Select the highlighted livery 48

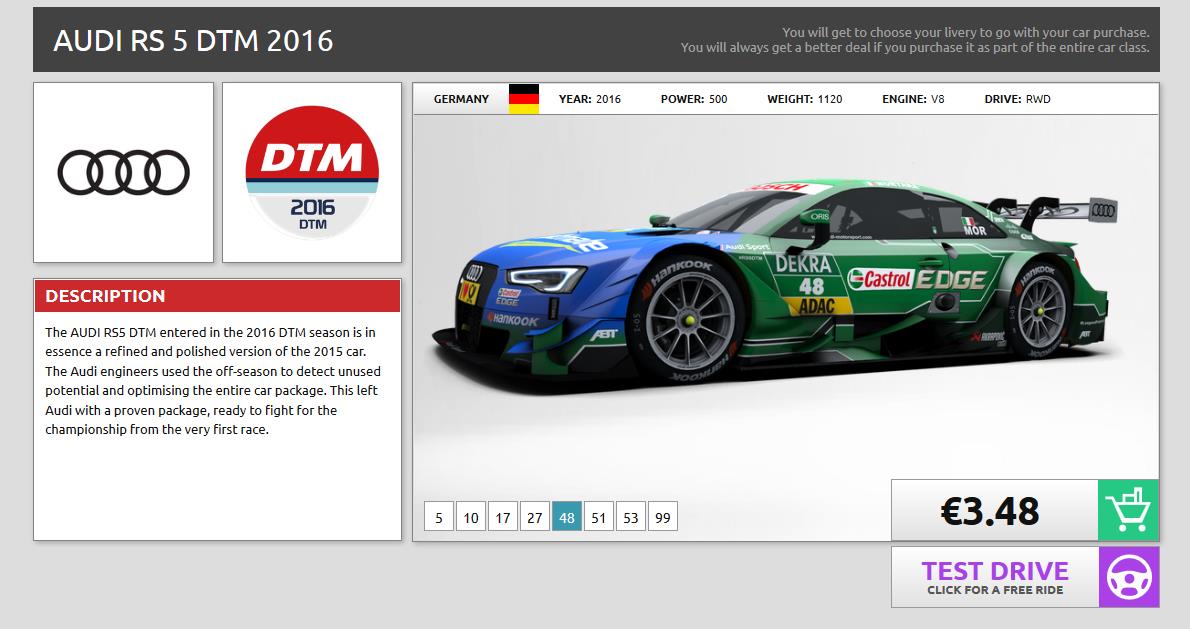566,517
